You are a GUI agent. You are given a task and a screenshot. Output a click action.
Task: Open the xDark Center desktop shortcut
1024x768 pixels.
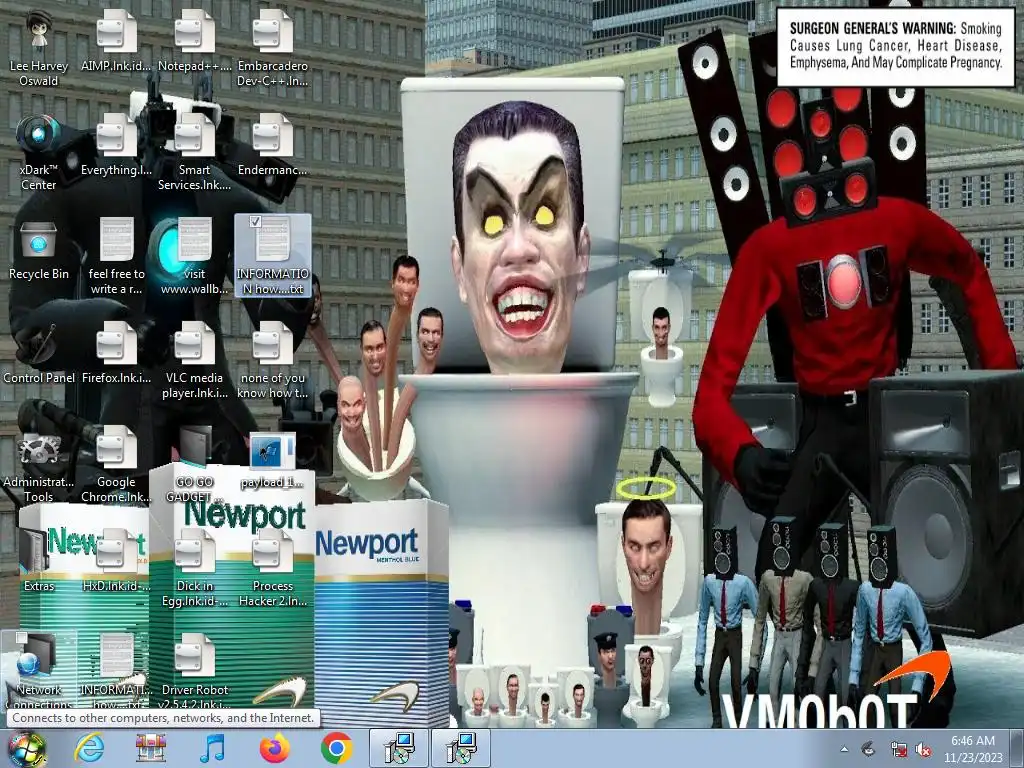(39, 152)
